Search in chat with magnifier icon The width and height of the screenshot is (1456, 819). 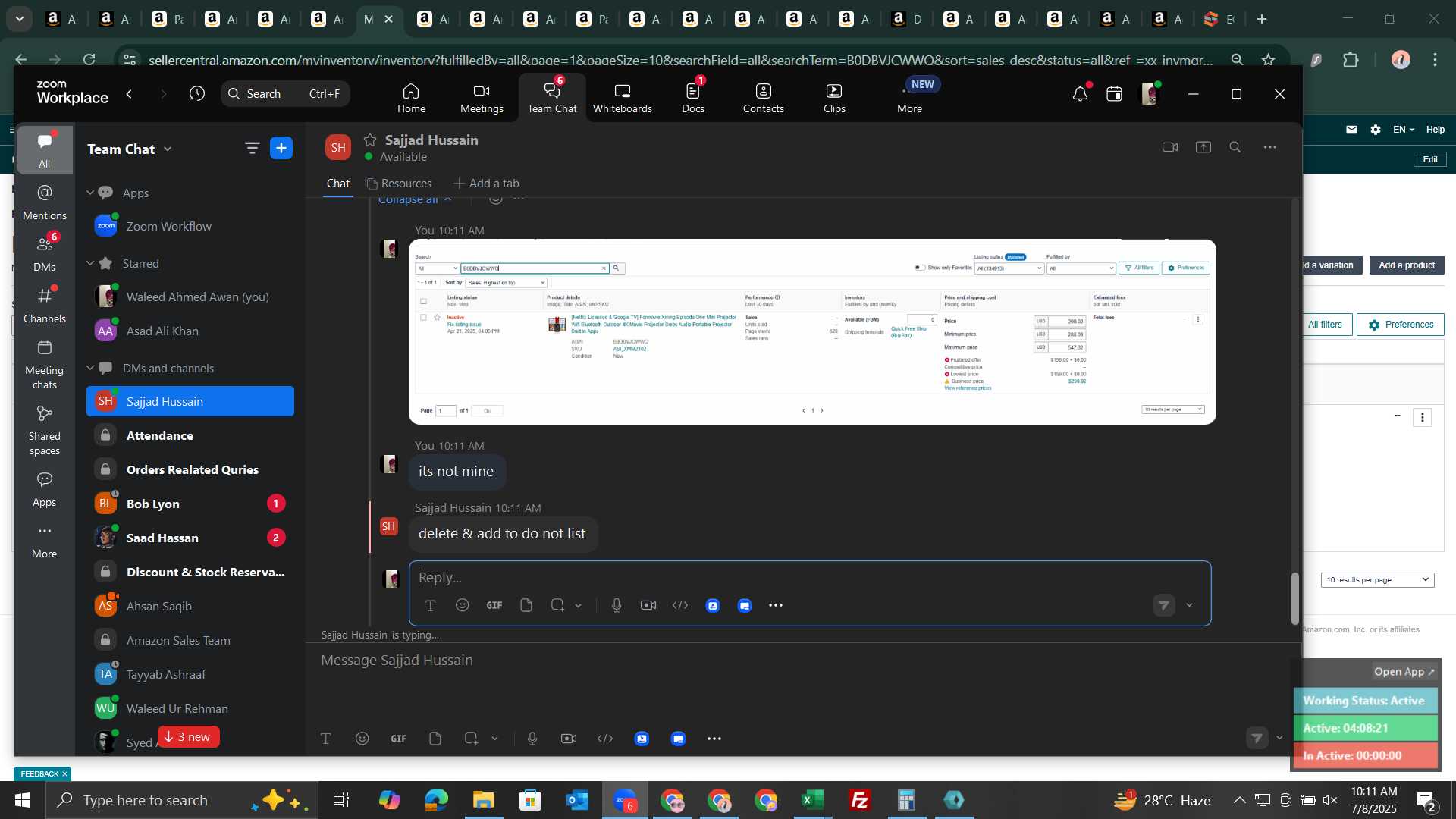[x=1235, y=147]
